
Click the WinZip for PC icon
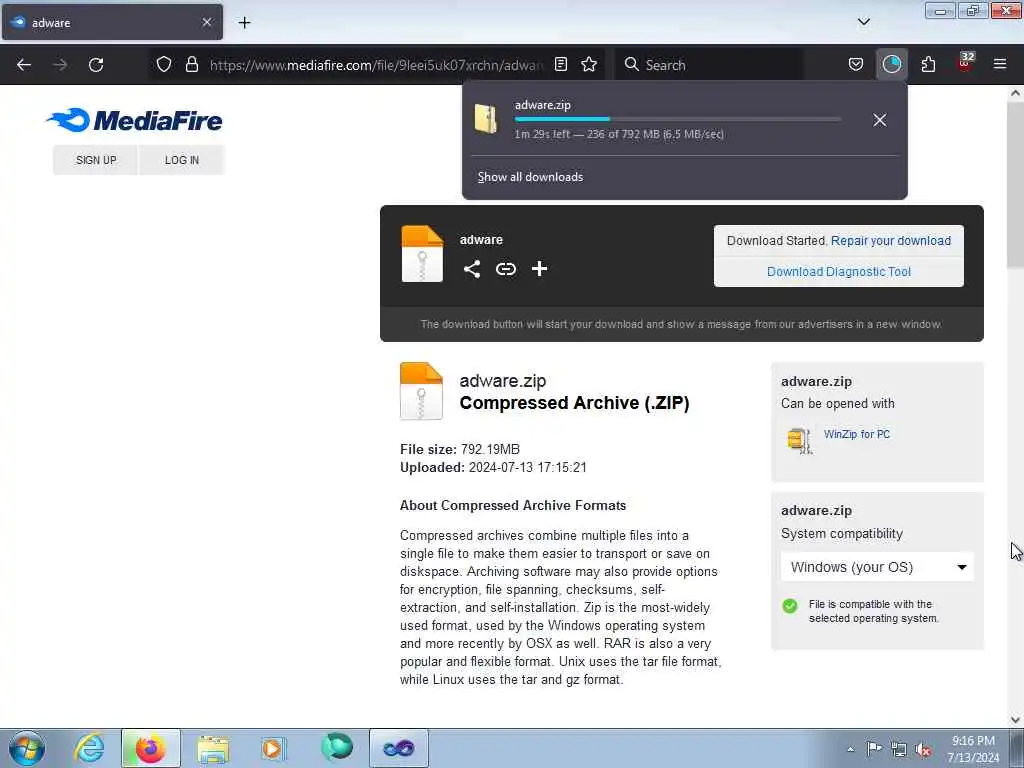coord(799,440)
